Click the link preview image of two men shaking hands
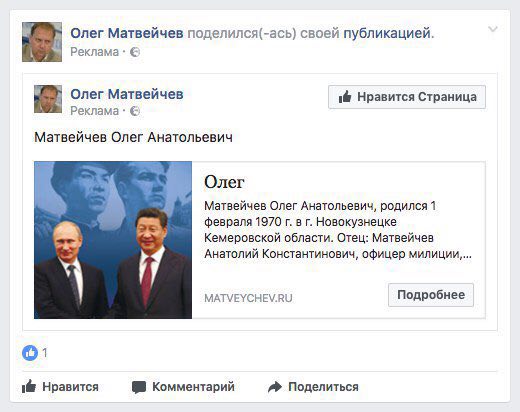520x412 pixels. [113, 240]
